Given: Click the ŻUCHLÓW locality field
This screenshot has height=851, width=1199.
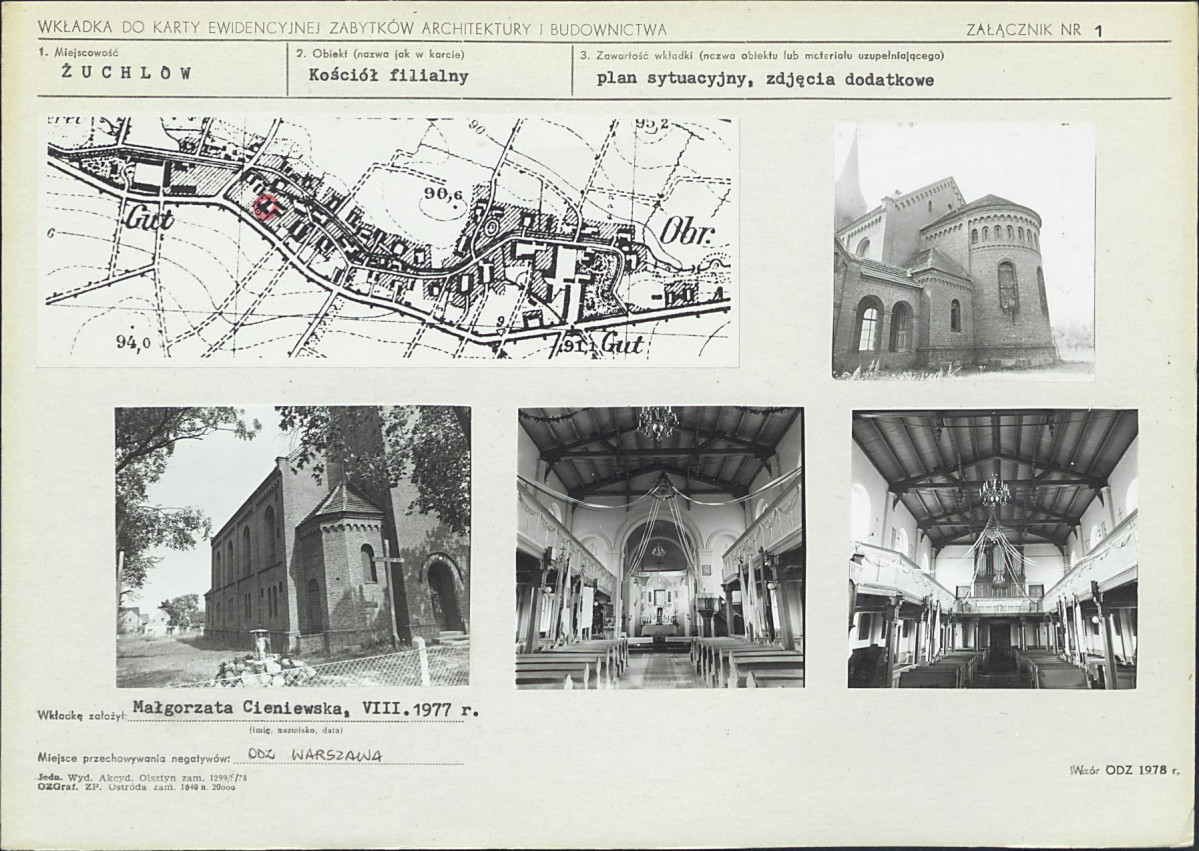Looking at the screenshot, I should (x=126, y=73).
